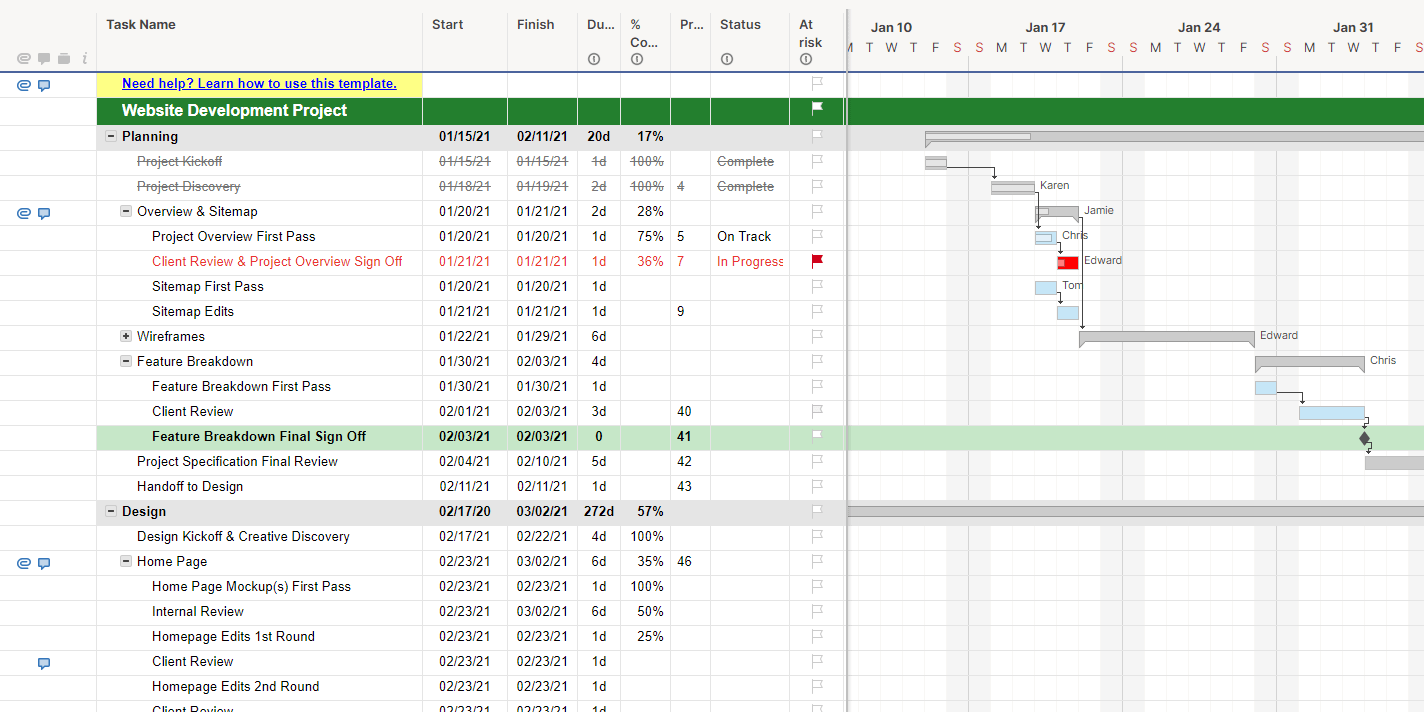
Task: Select the Task Name column header
Action: (x=141, y=25)
